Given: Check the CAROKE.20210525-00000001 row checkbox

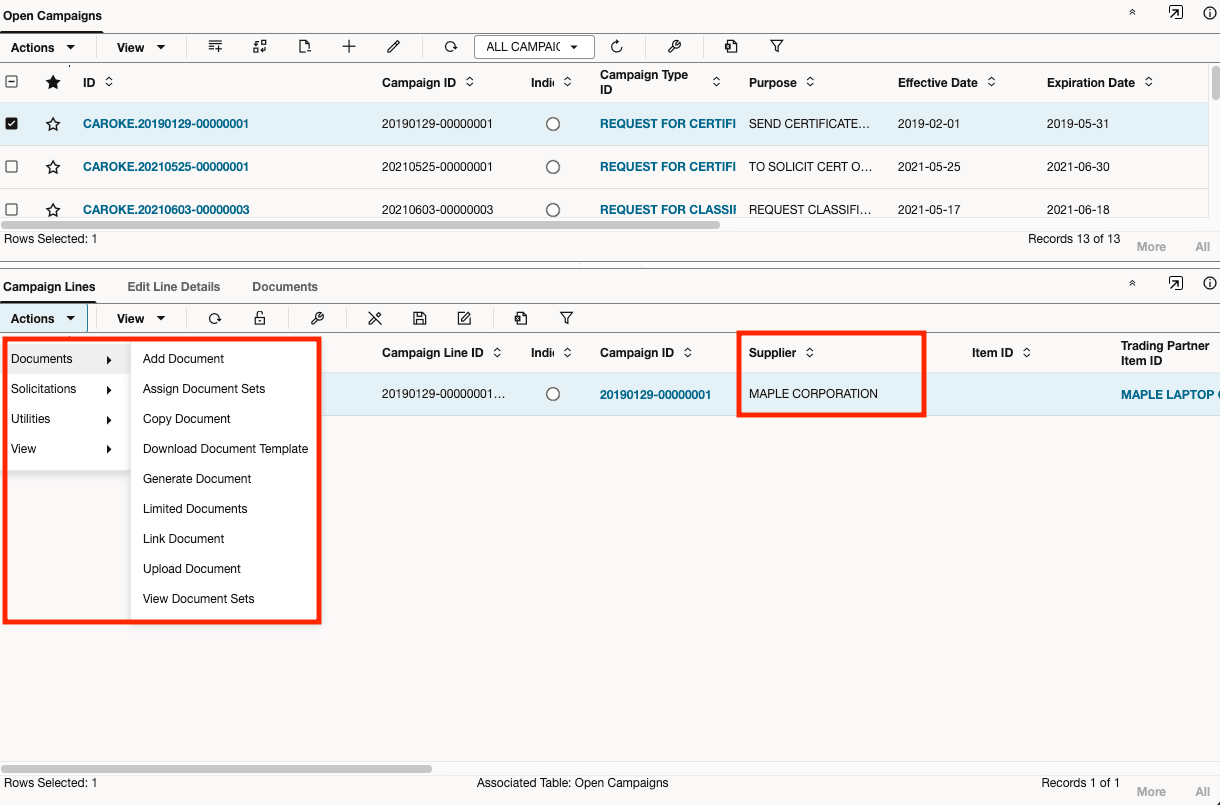Looking at the screenshot, I should (x=12, y=167).
